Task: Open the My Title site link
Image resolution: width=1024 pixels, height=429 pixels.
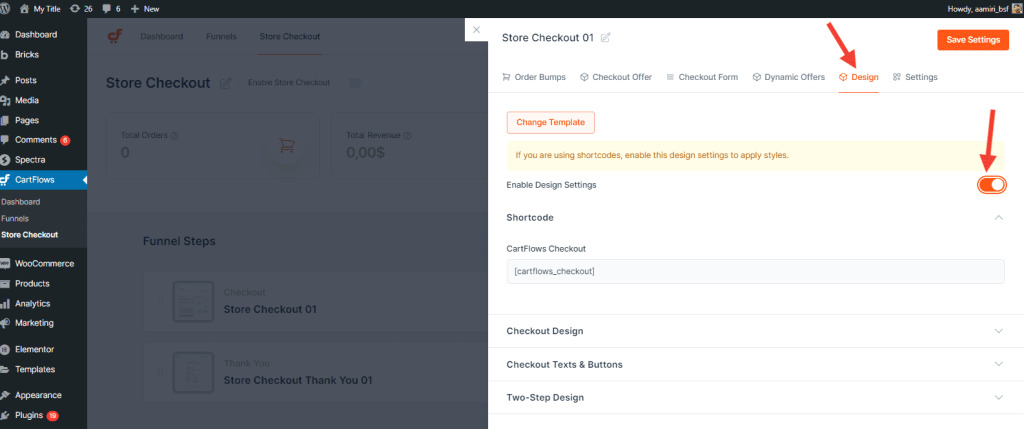Action: coord(39,8)
